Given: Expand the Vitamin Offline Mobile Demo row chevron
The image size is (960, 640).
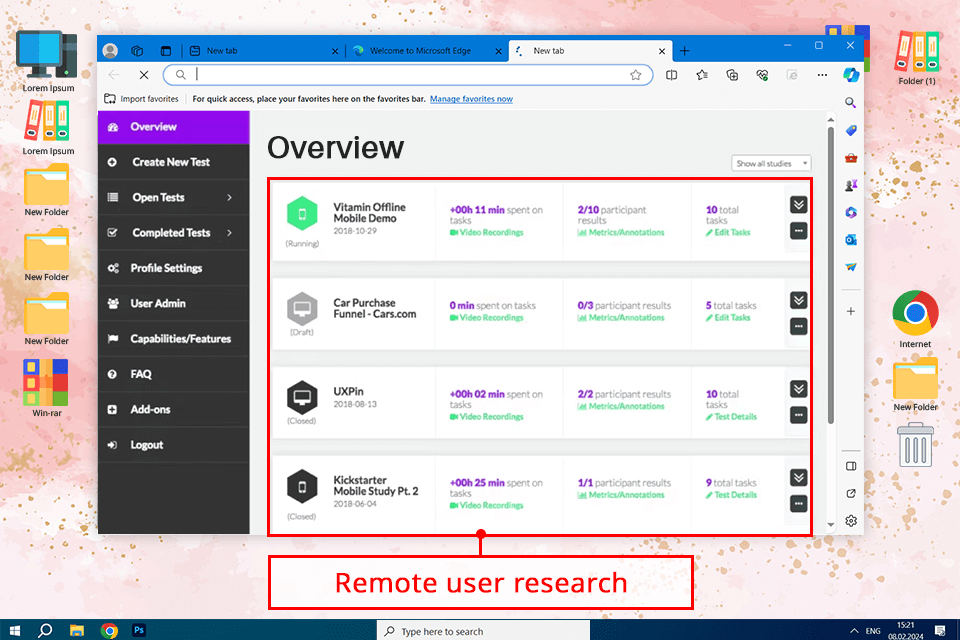Looking at the screenshot, I should pos(798,205).
